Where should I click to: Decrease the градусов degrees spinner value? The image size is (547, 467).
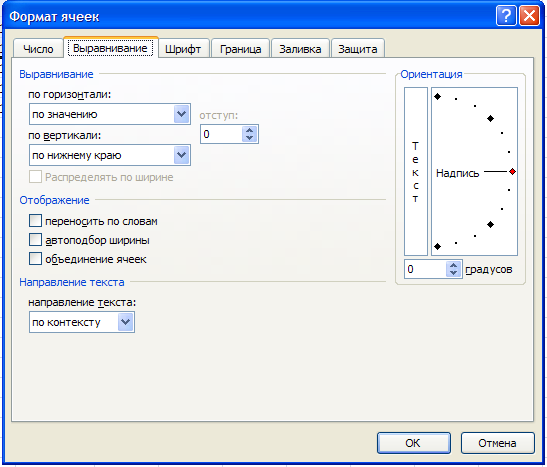tap(454, 272)
